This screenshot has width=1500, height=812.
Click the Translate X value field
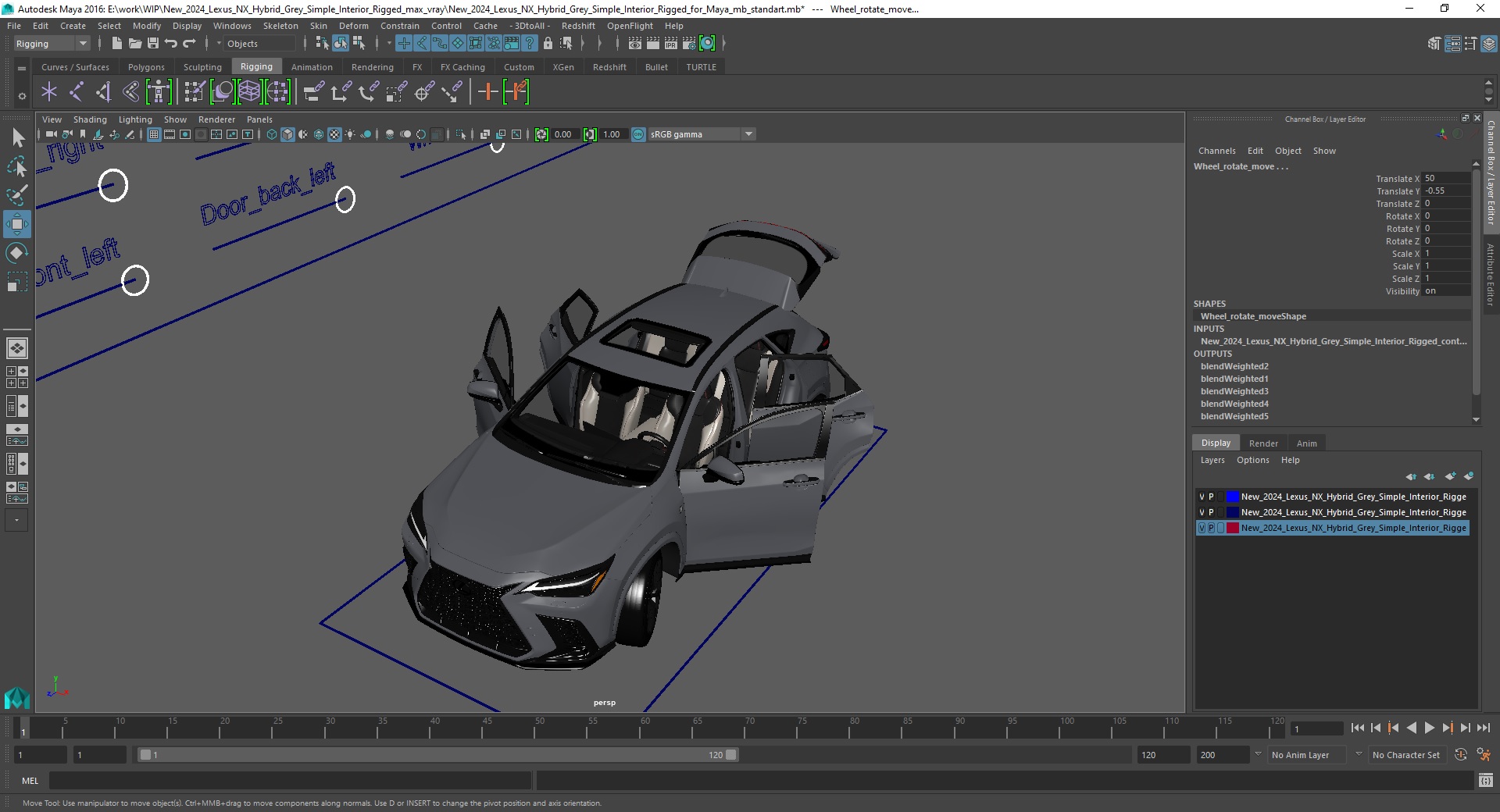tap(1446, 178)
